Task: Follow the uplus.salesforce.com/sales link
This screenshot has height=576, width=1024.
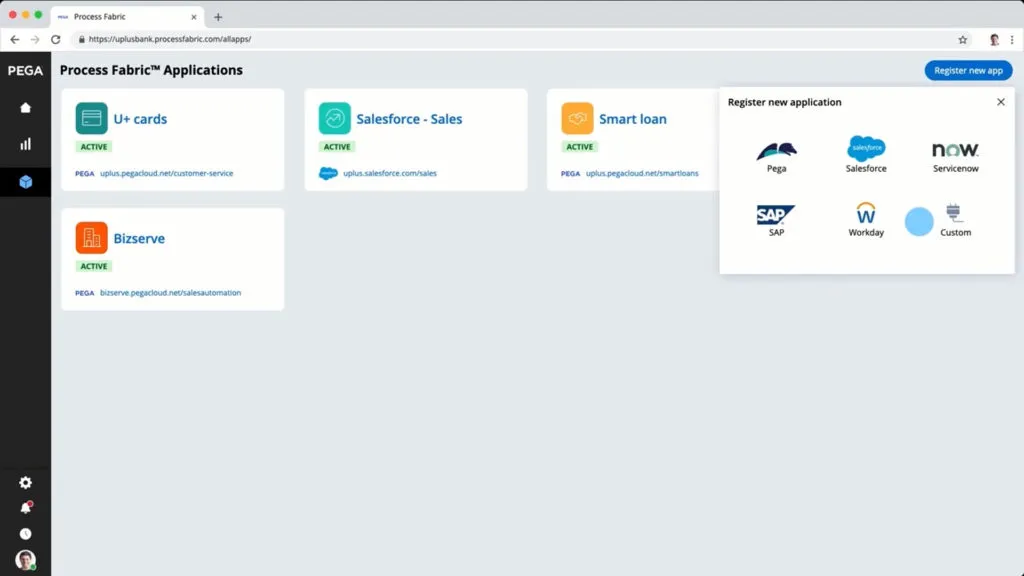Action: pos(390,173)
